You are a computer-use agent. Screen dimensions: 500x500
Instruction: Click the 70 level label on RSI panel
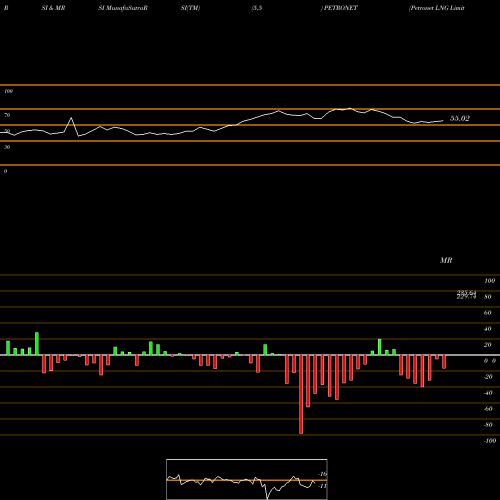click(7, 115)
